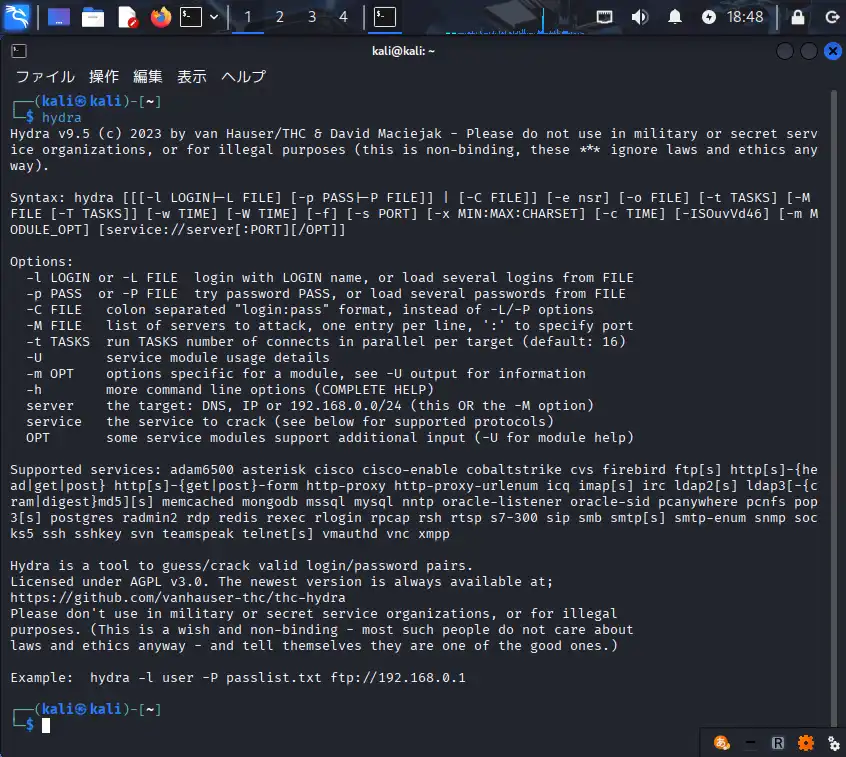This screenshot has height=757, width=846.
Task: Click the R indicator in bottom tray
Action: point(777,743)
